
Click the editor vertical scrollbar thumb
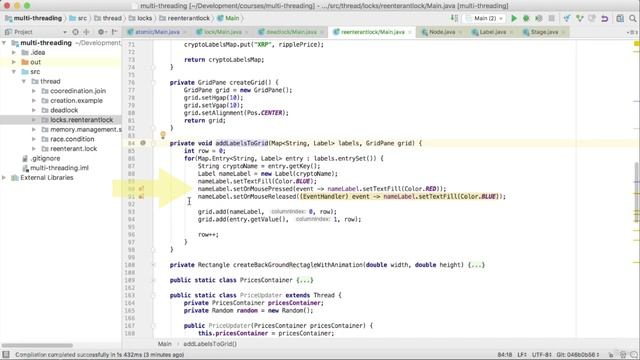pos(637,193)
